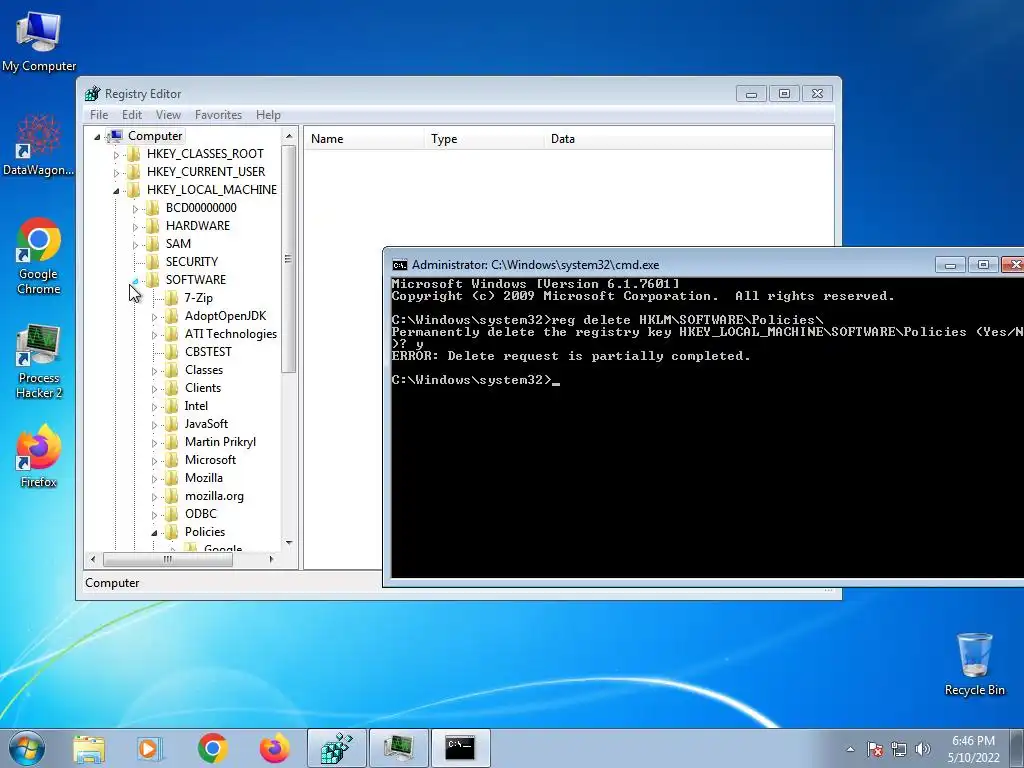
Task: Launch Firefox from the desktop
Action: (x=39, y=456)
